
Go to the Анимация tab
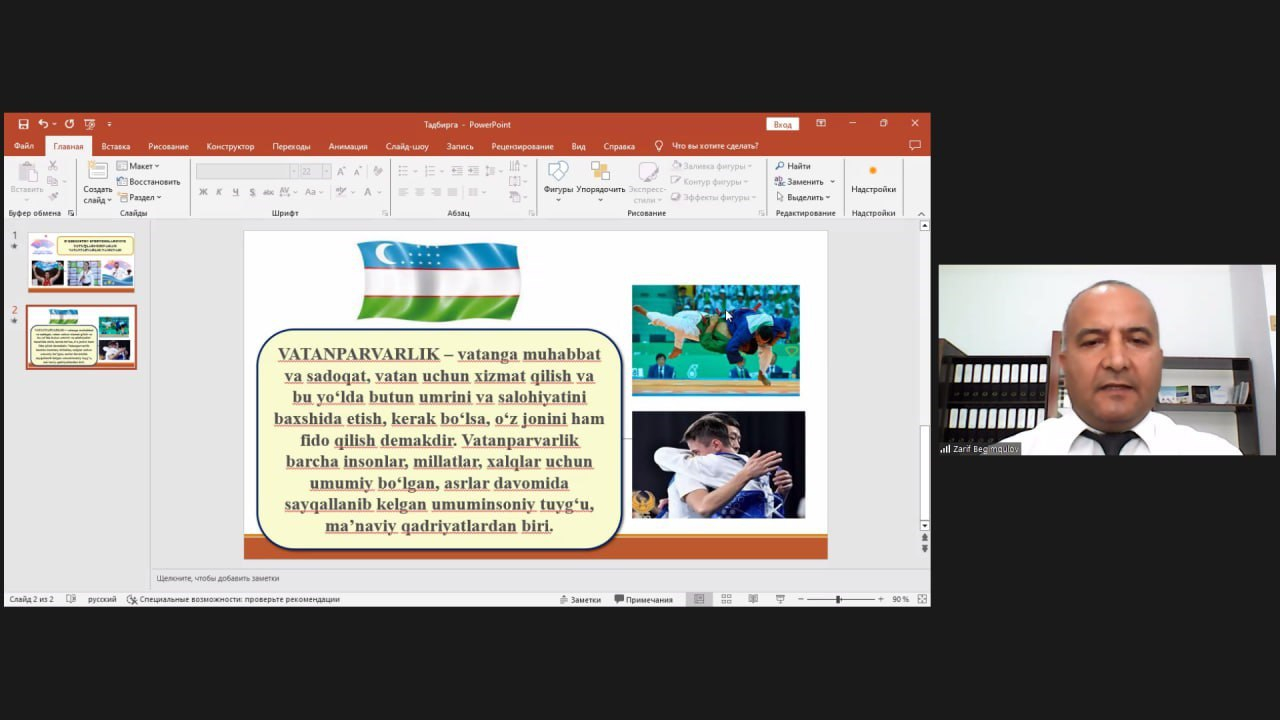pos(348,146)
